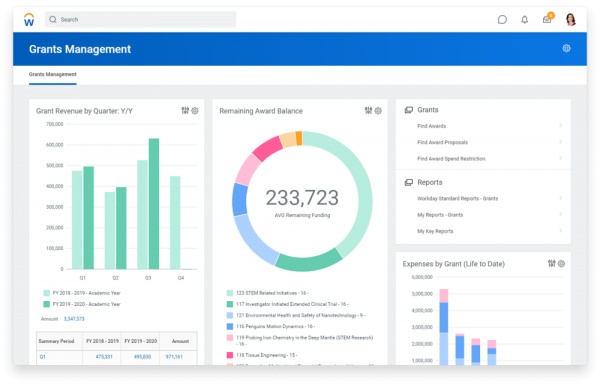Click the Remaining Award Balance title

pos(261,111)
